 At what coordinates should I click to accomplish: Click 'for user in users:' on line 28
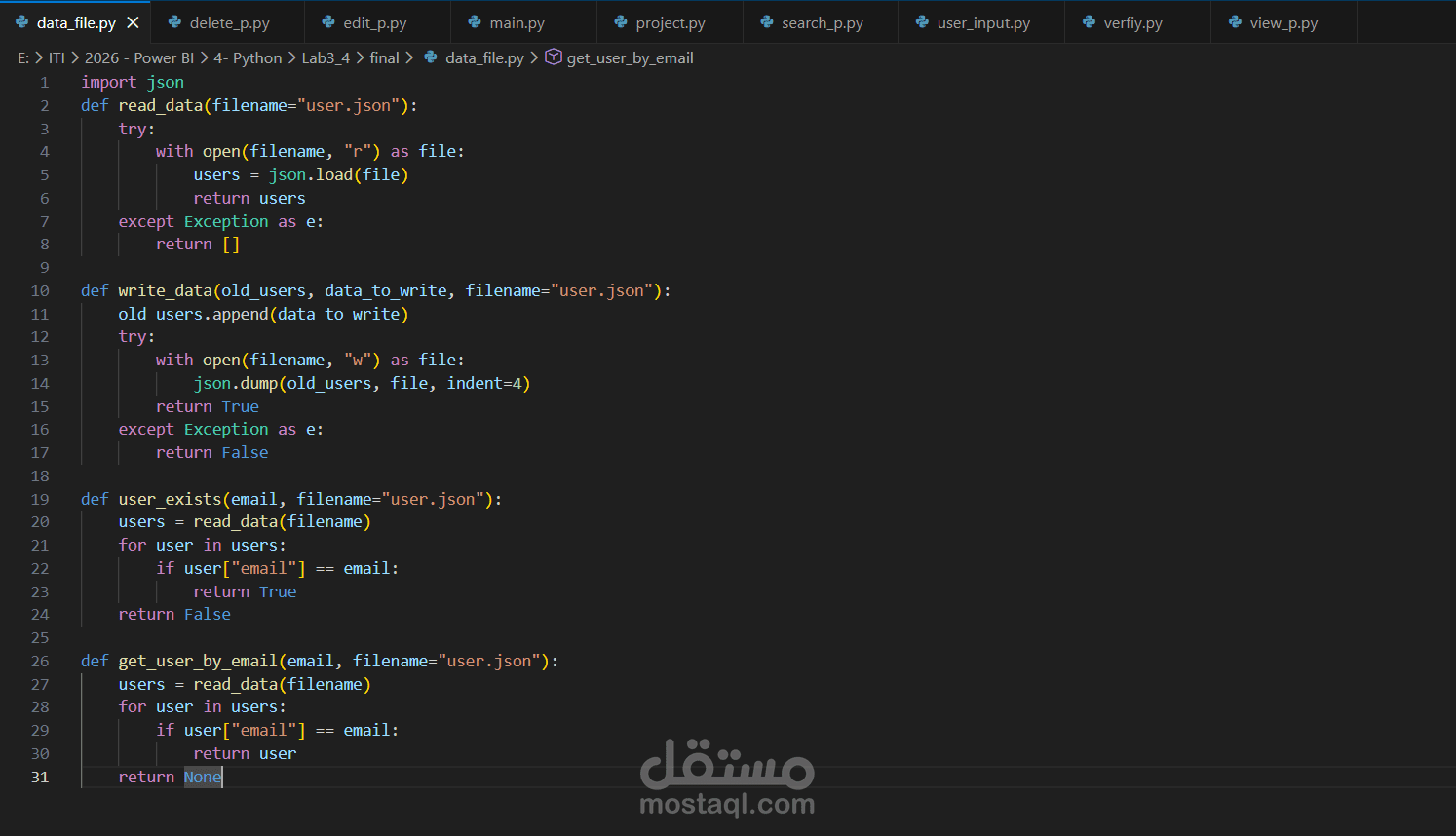click(x=203, y=707)
